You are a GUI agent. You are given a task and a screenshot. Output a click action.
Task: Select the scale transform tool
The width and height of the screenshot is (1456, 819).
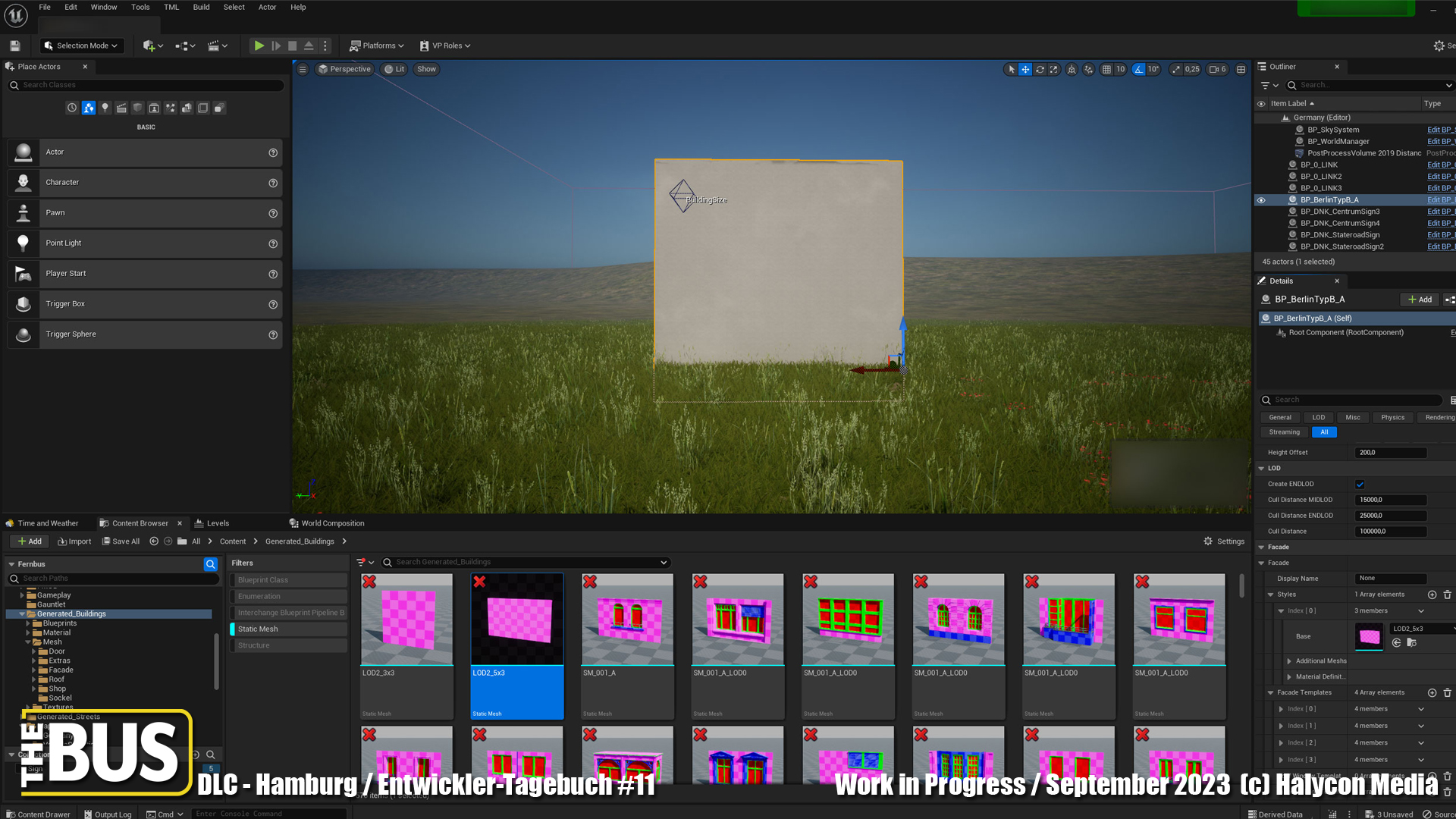(1054, 69)
